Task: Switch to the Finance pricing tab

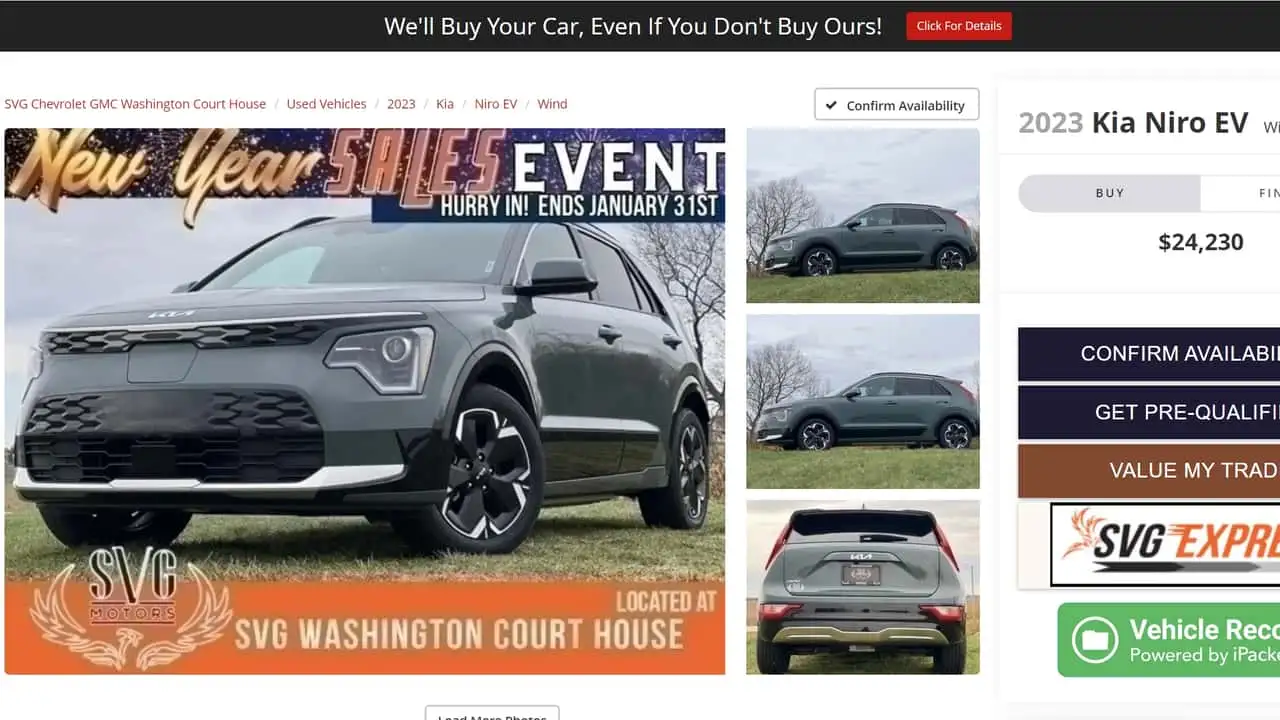Action: (x=1241, y=193)
